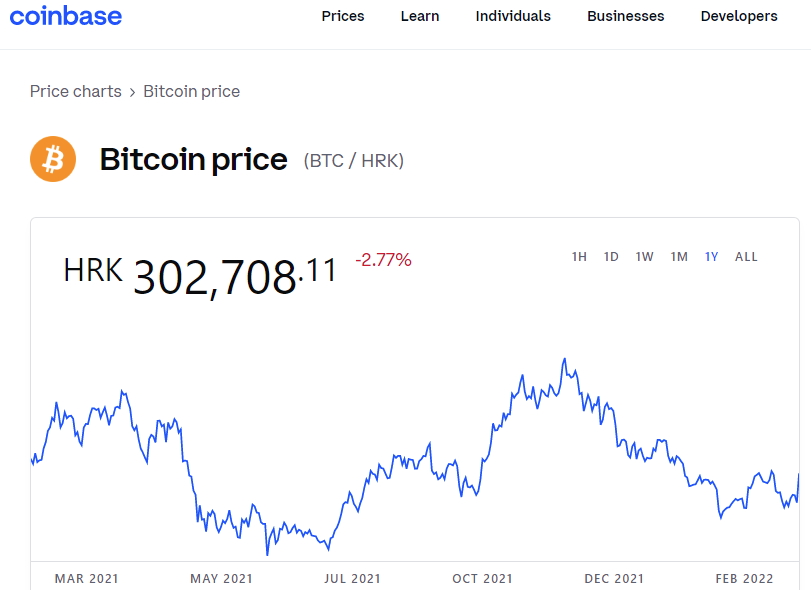The height and width of the screenshot is (590, 811).
Task: Select the 1D time range
Action: [x=611, y=257]
